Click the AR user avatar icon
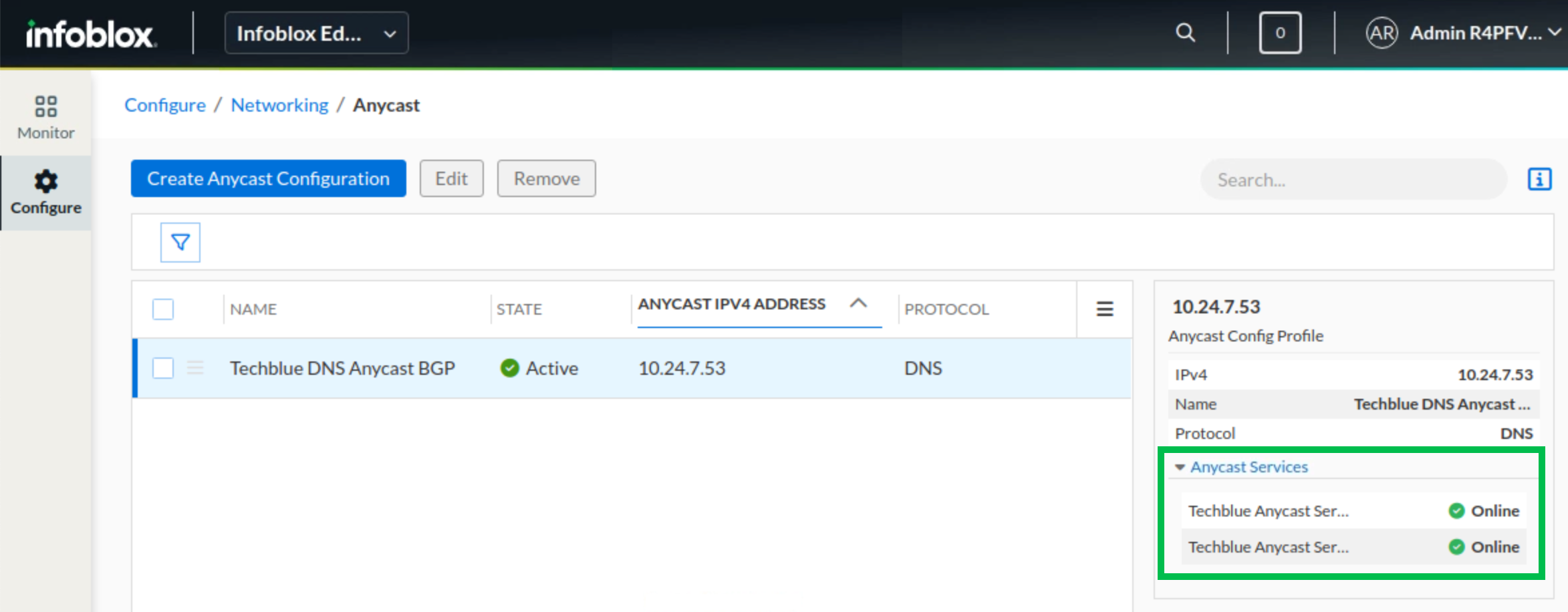The height and width of the screenshot is (612, 1568). tap(1381, 33)
